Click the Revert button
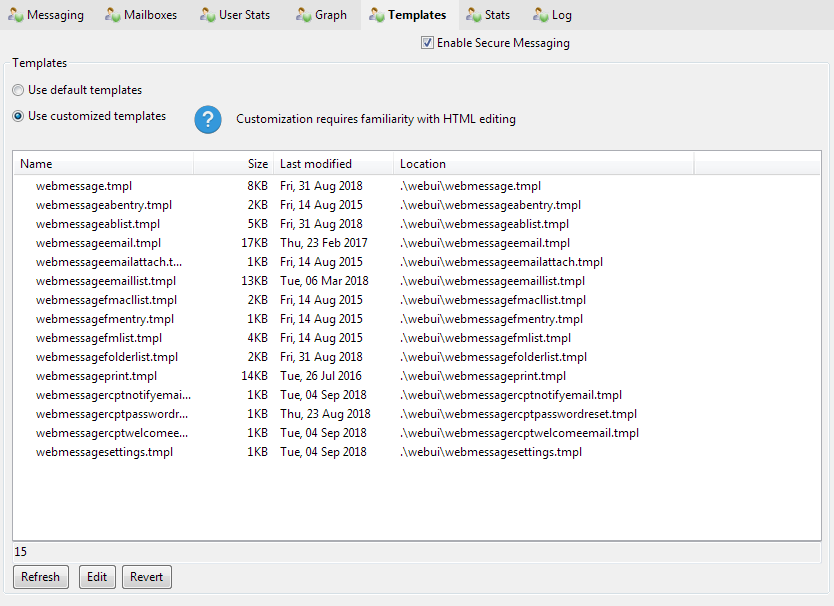The height and width of the screenshot is (606, 834). [x=146, y=577]
